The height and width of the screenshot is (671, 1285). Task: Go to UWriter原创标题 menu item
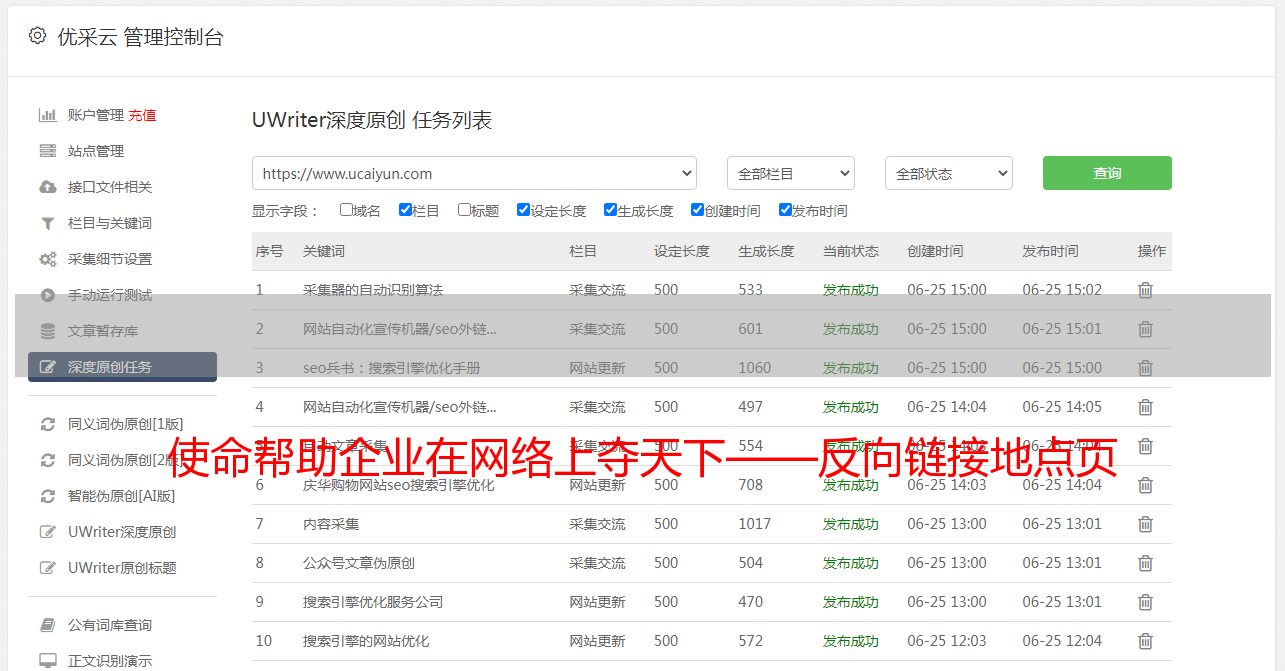point(122,568)
